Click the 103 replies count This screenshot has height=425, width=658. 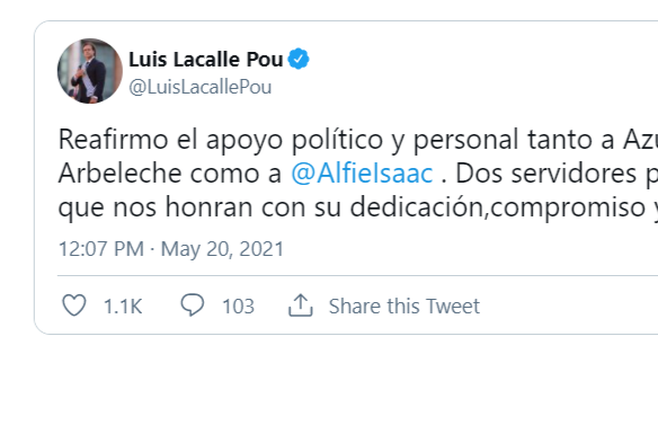[x=238, y=306]
